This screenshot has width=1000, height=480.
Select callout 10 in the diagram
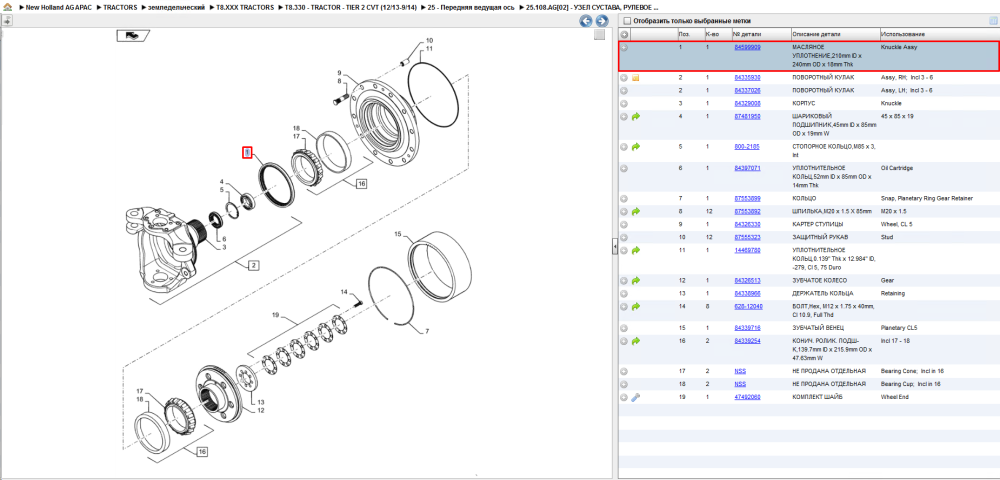[429, 41]
